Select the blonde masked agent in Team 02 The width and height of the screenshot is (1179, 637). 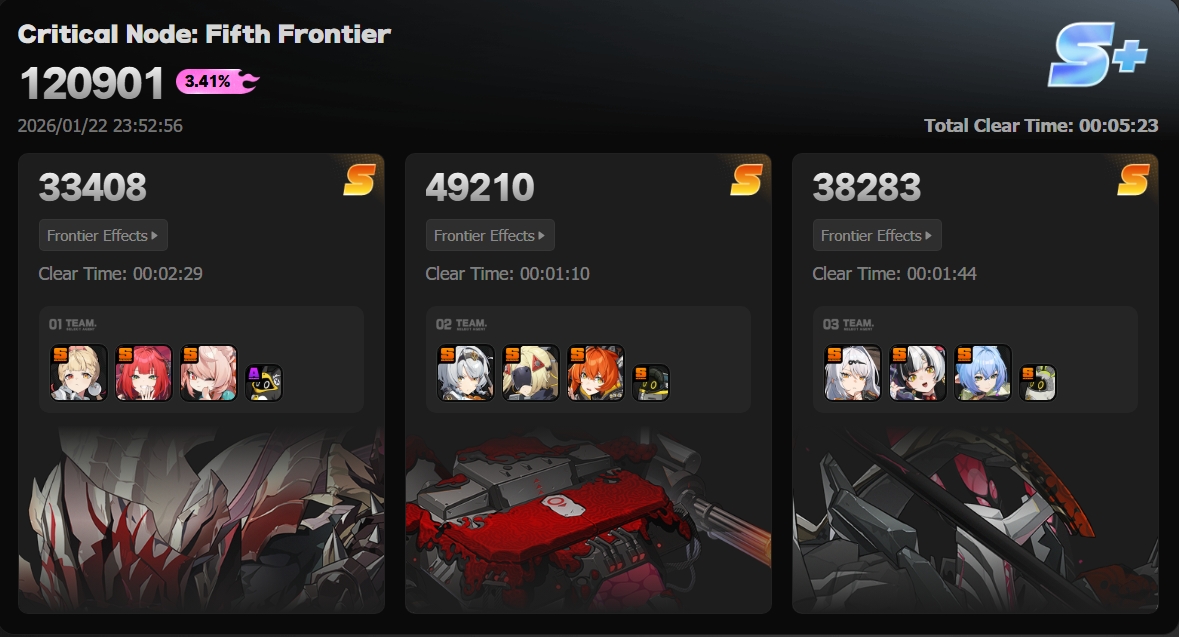pos(531,373)
